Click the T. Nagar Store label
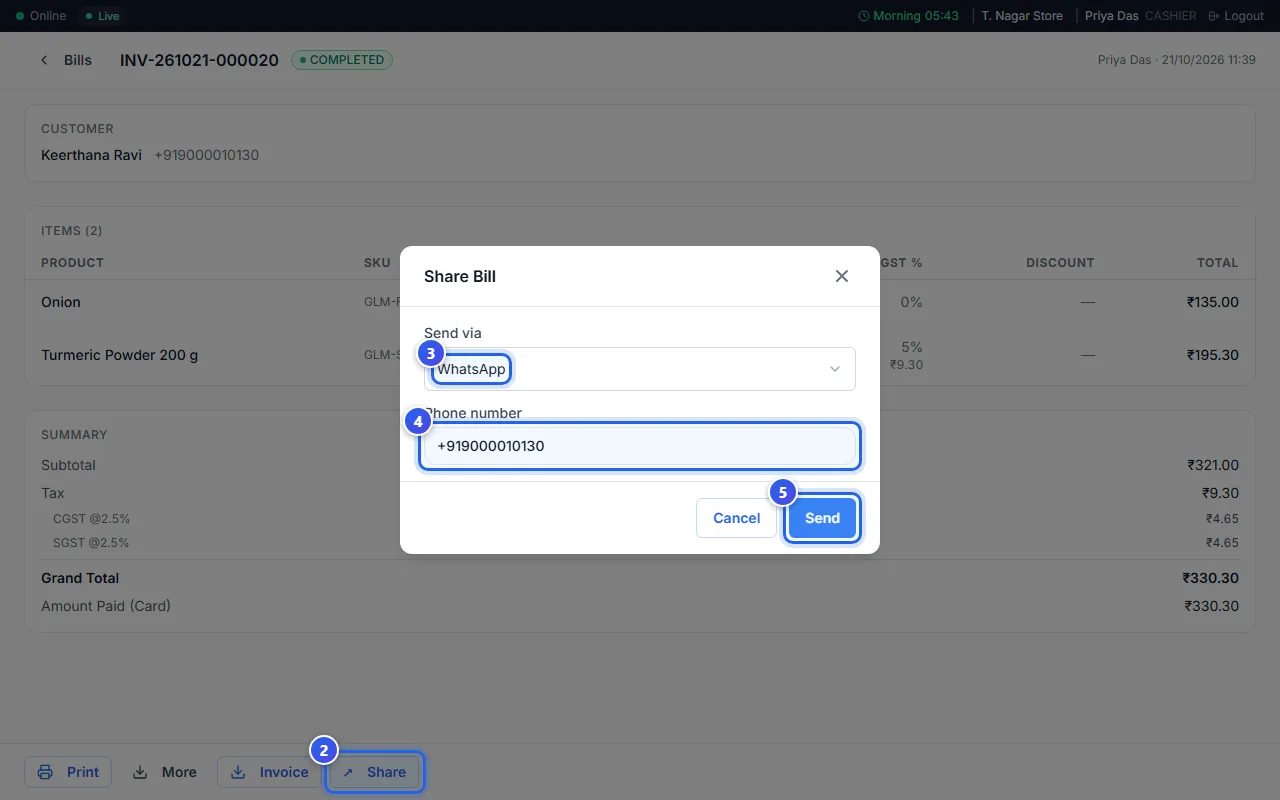Viewport: 1280px width, 800px height. pyautogui.click(x=1022, y=16)
